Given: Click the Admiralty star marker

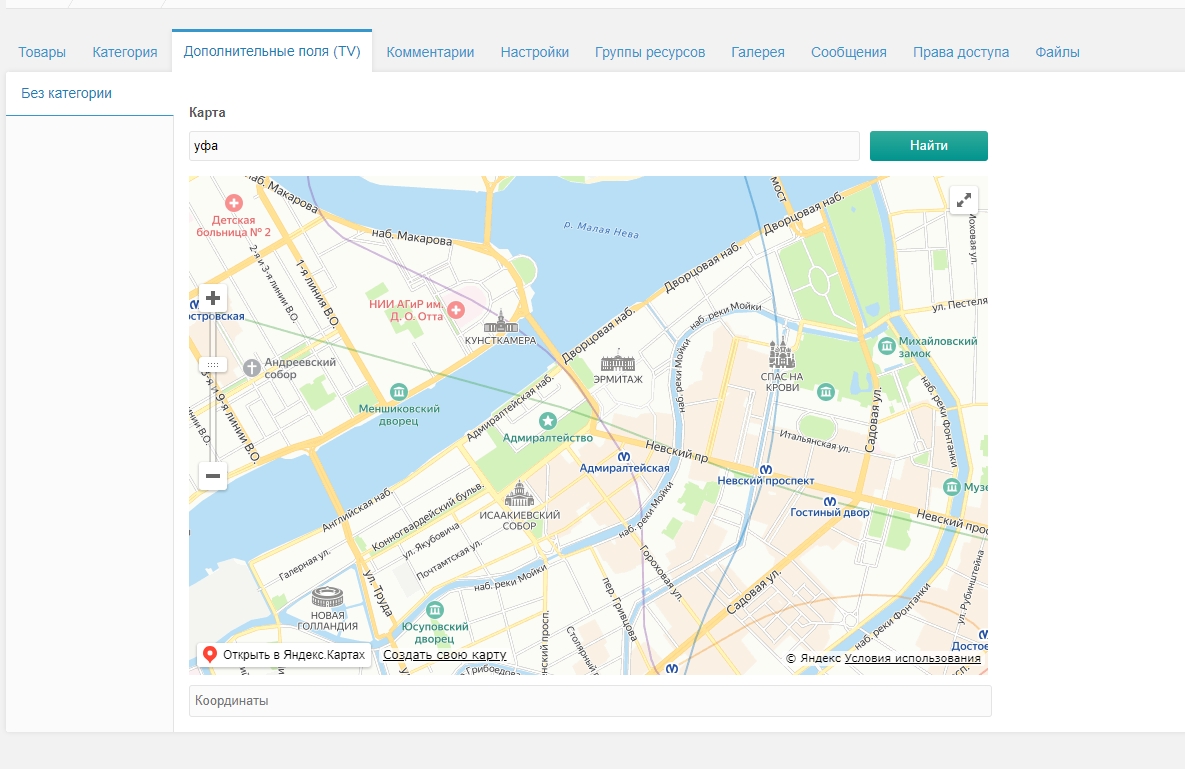Looking at the screenshot, I should click(547, 421).
